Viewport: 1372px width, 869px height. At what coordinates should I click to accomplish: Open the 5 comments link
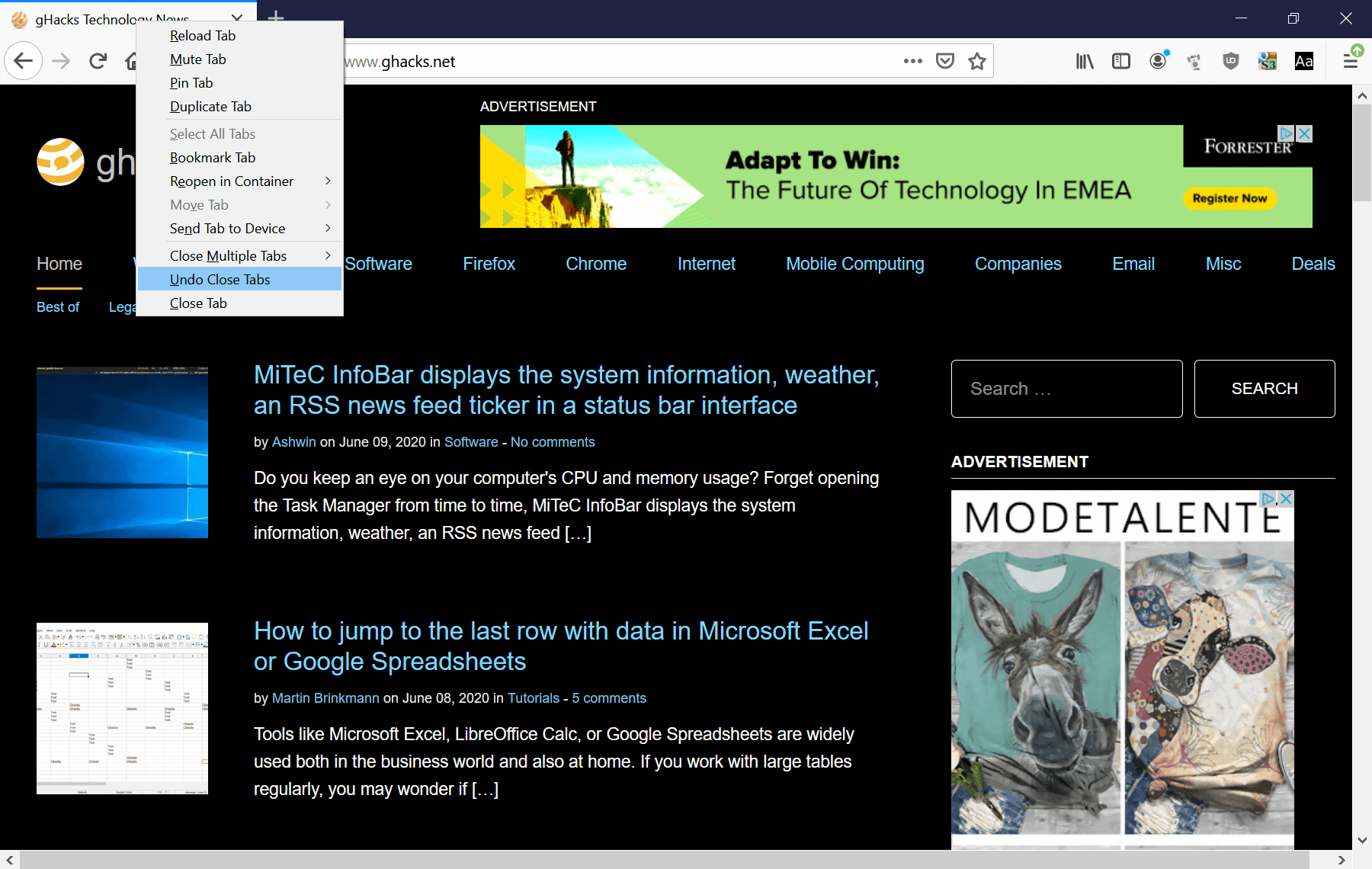tap(609, 698)
